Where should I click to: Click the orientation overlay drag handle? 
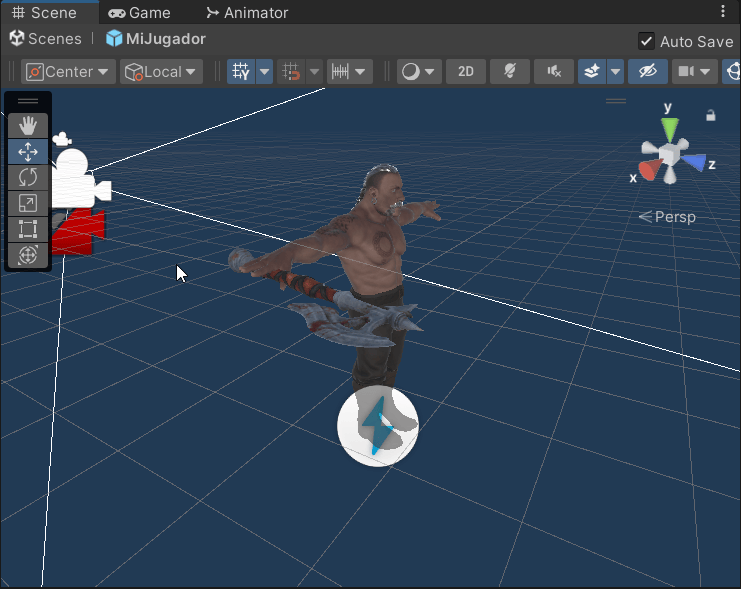[616, 101]
